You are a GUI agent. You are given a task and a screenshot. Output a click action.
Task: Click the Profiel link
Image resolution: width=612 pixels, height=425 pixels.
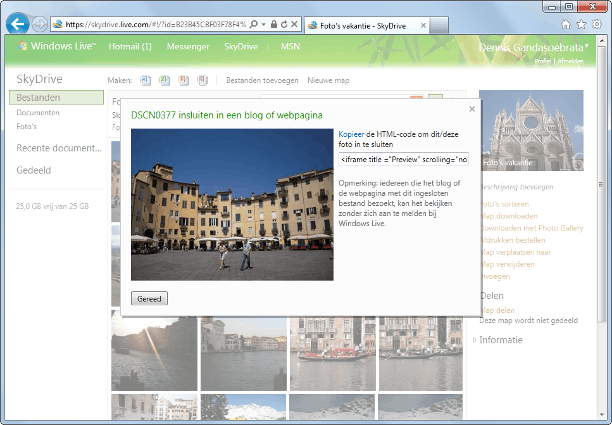pos(543,61)
